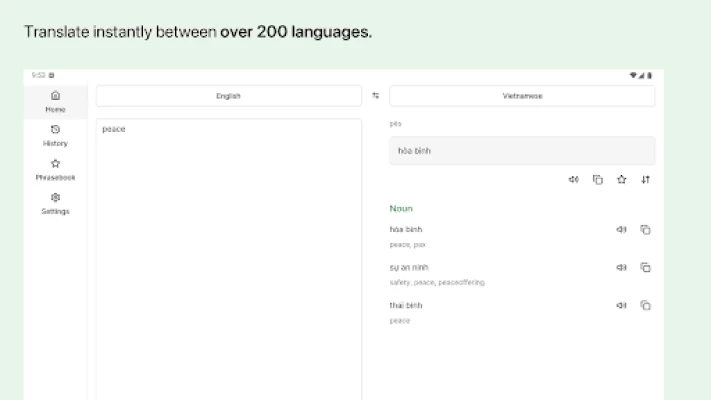Image resolution: width=711 pixels, height=400 pixels.
Task: Copy the thái bình noun entry
Action: pos(645,305)
